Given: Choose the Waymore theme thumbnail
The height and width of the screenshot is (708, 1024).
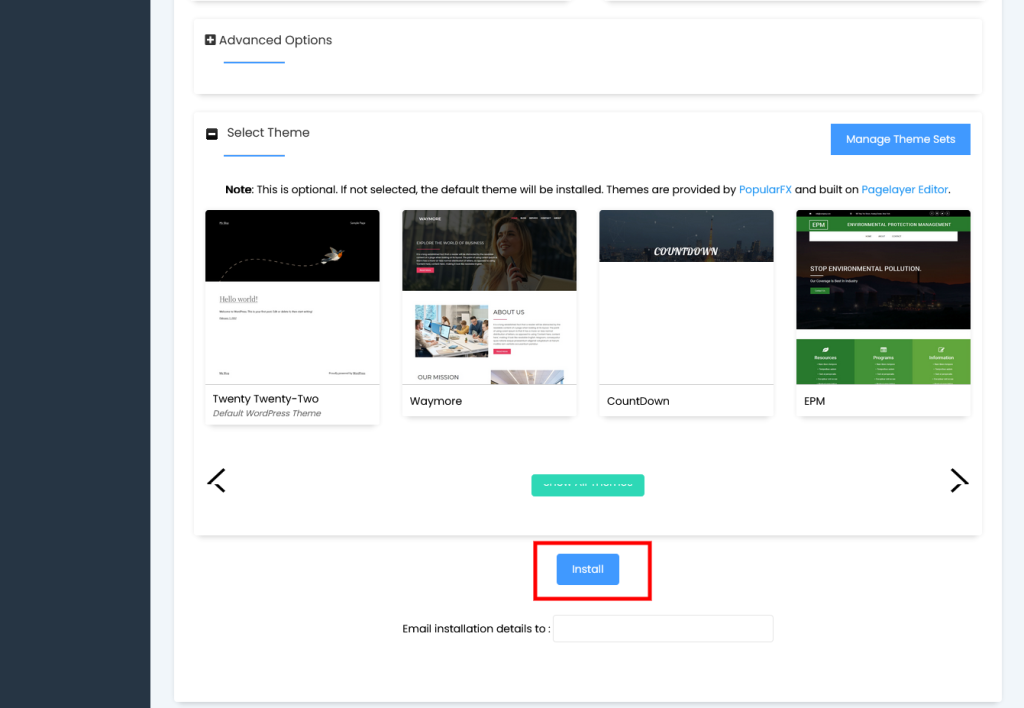Looking at the screenshot, I should click(x=489, y=297).
